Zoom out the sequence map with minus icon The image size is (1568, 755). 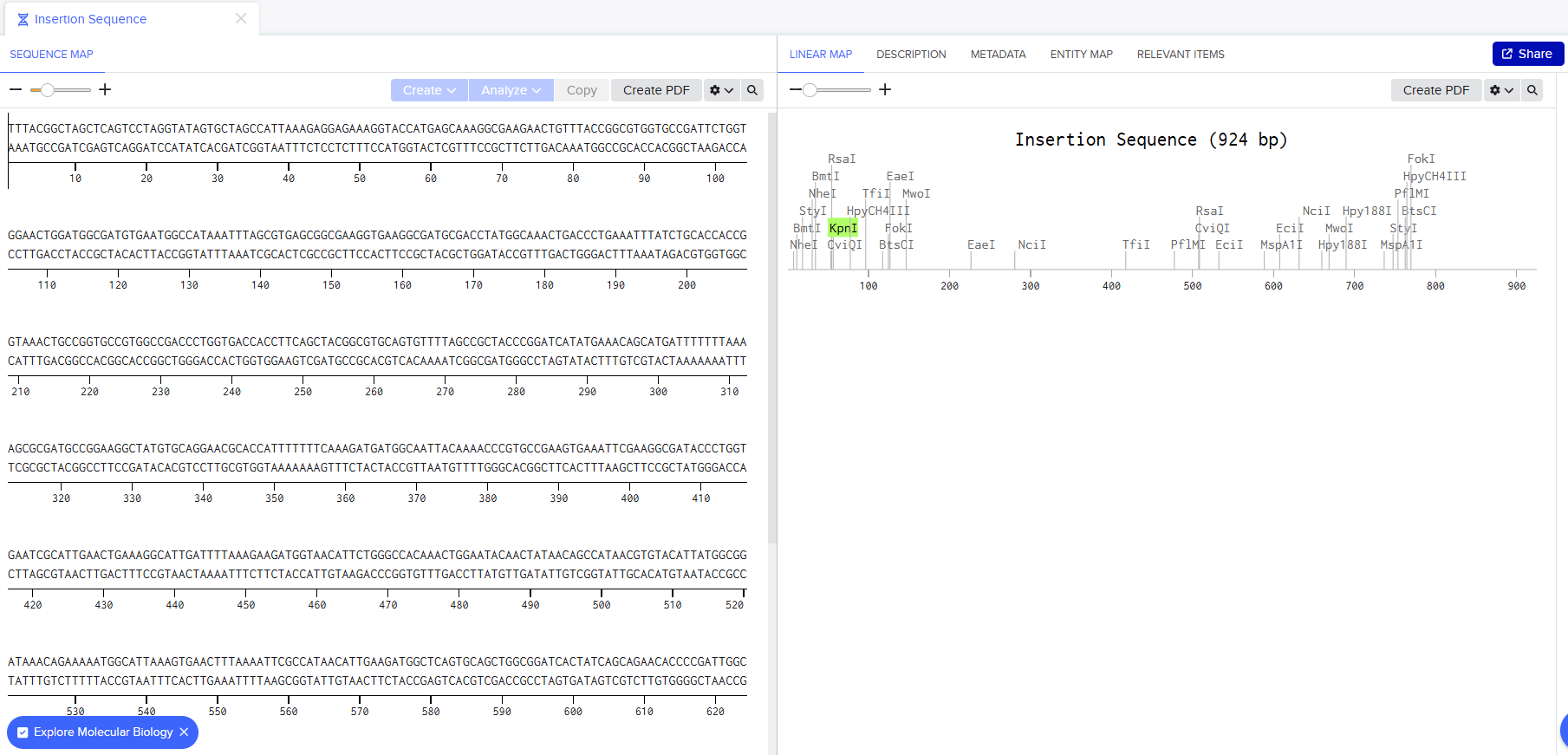pyautogui.click(x=16, y=90)
